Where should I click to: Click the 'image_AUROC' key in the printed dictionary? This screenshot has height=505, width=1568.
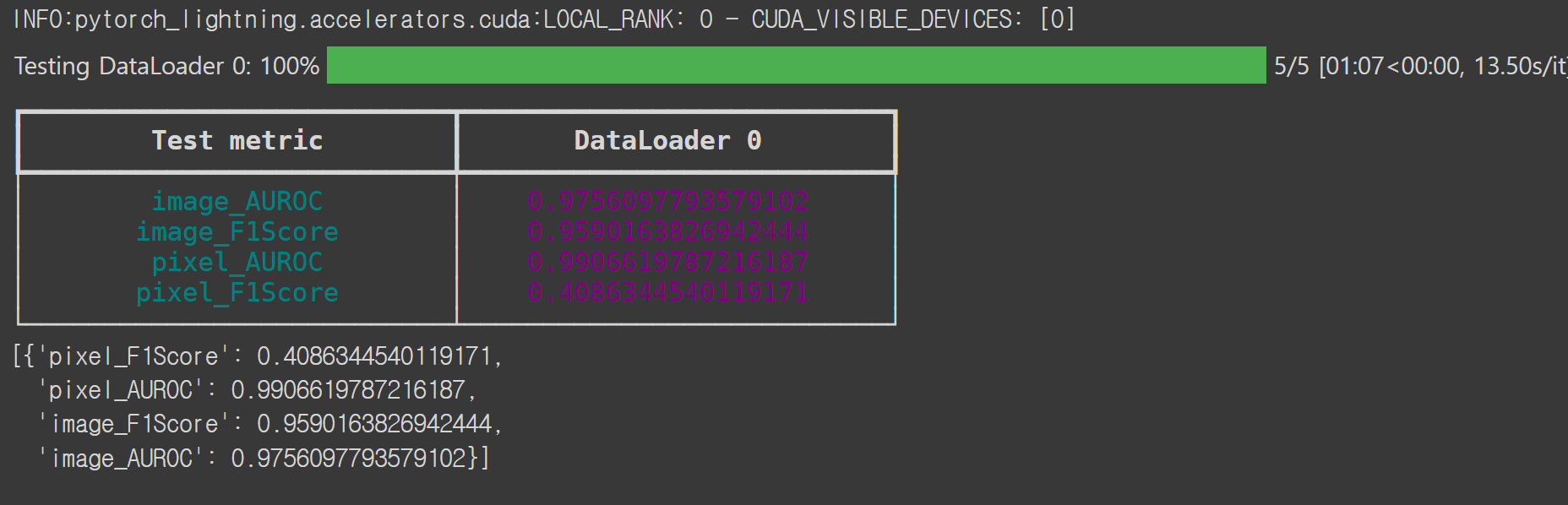tap(121, 459)
